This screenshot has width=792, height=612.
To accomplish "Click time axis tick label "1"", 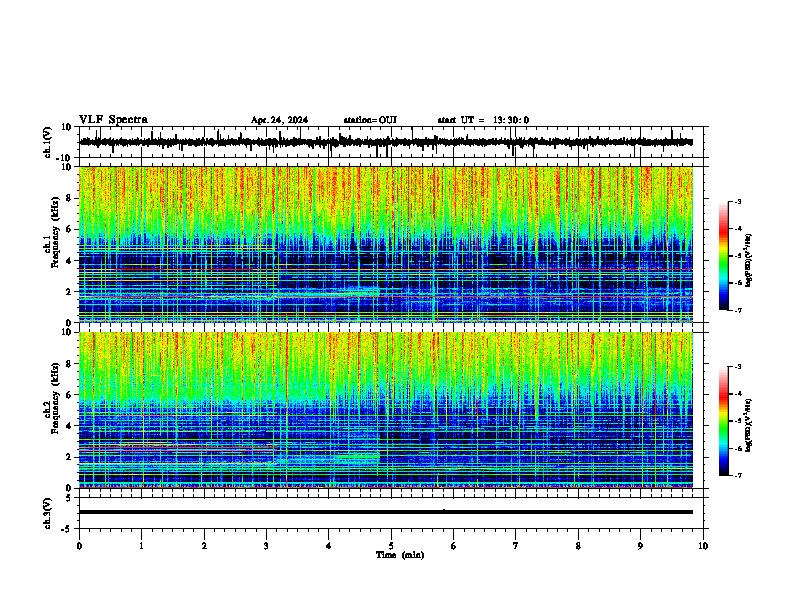I will (x=141, y=546).
